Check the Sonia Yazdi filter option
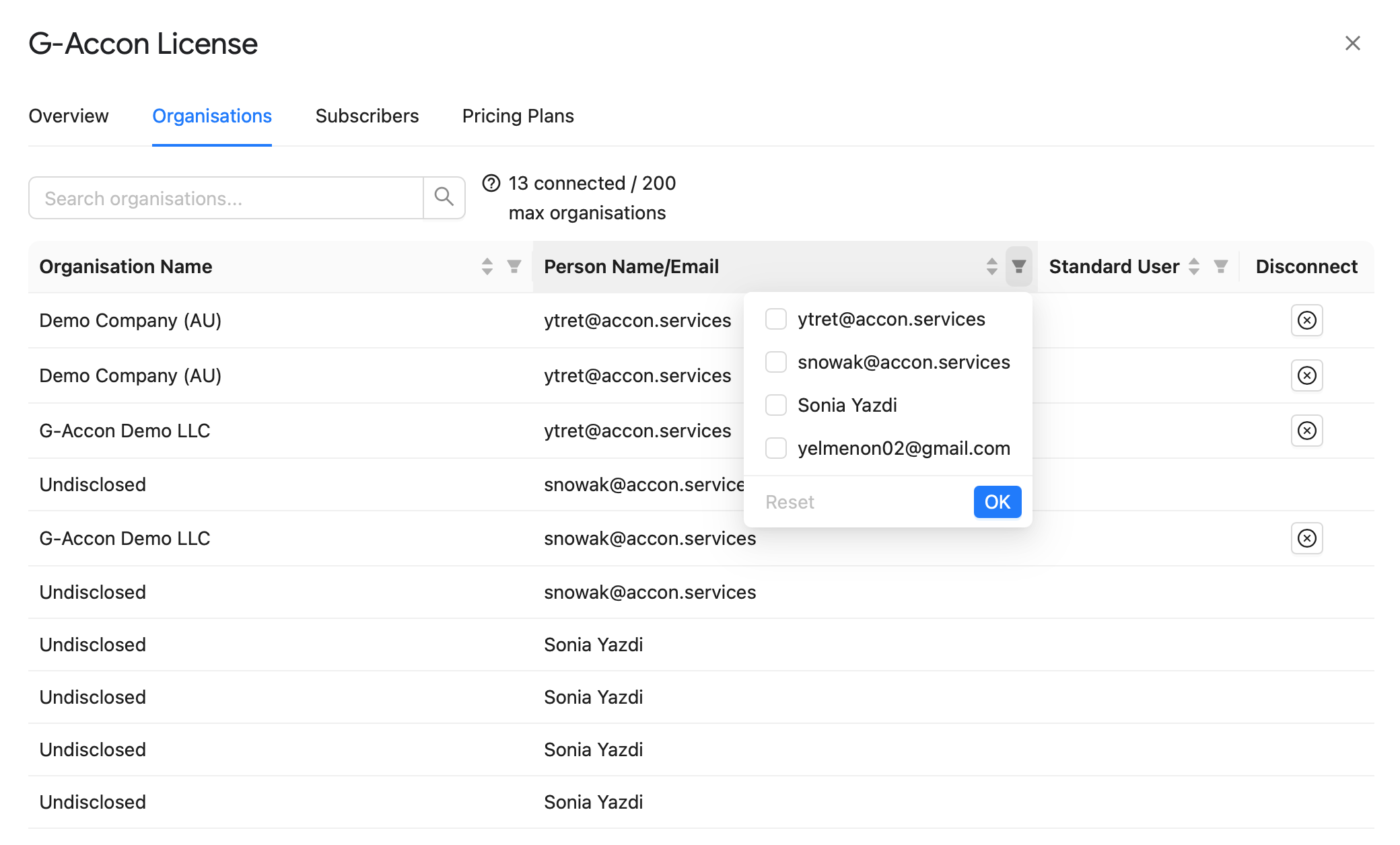 tap(776, 405)
